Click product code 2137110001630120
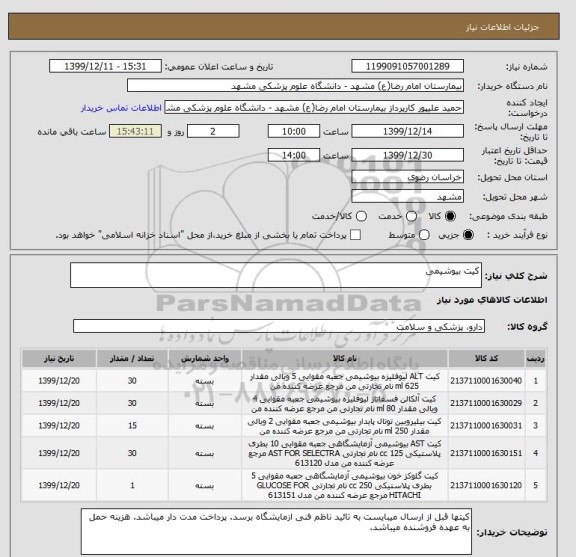 tap(486, 485)
